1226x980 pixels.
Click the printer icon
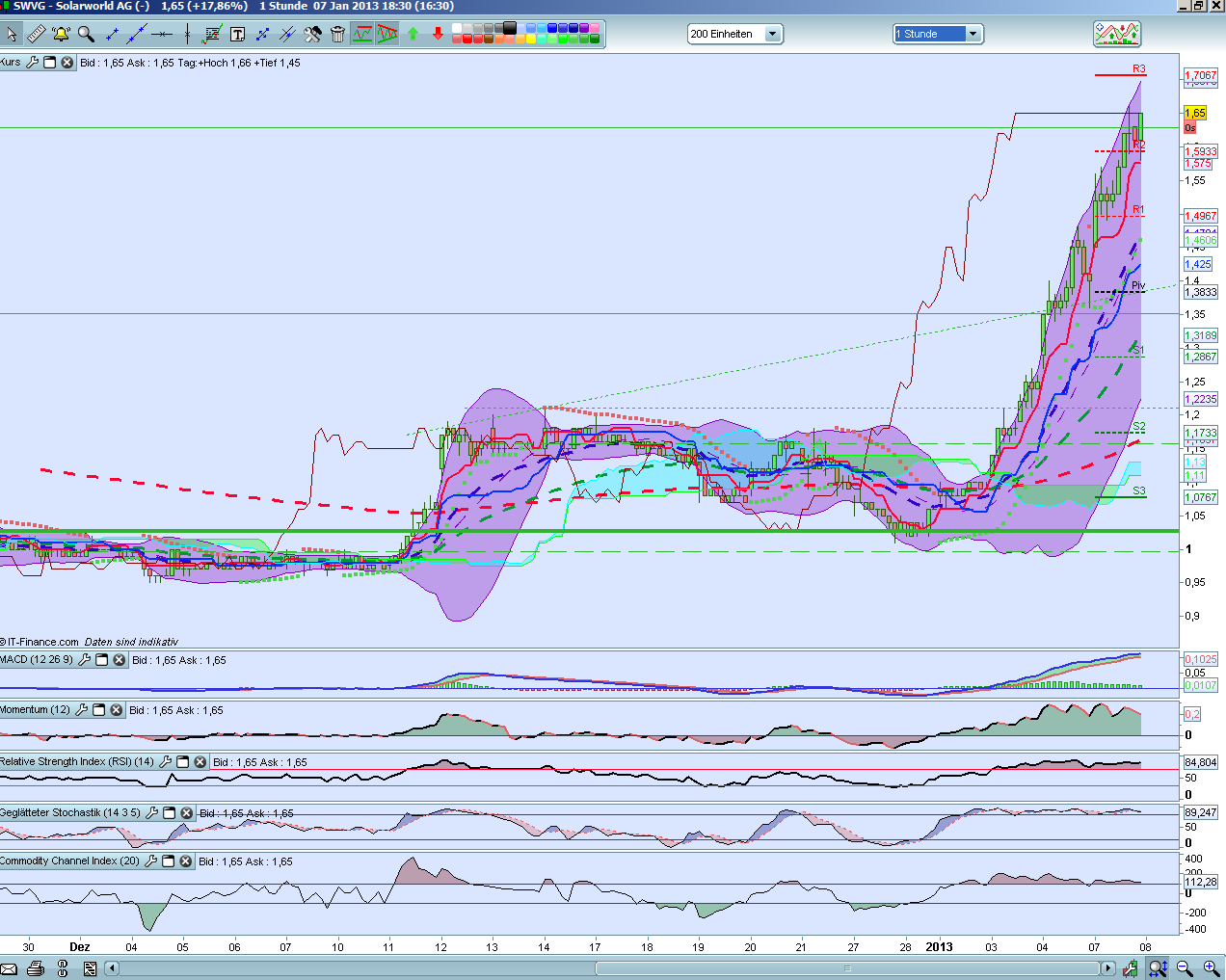[x=36, y=968]
